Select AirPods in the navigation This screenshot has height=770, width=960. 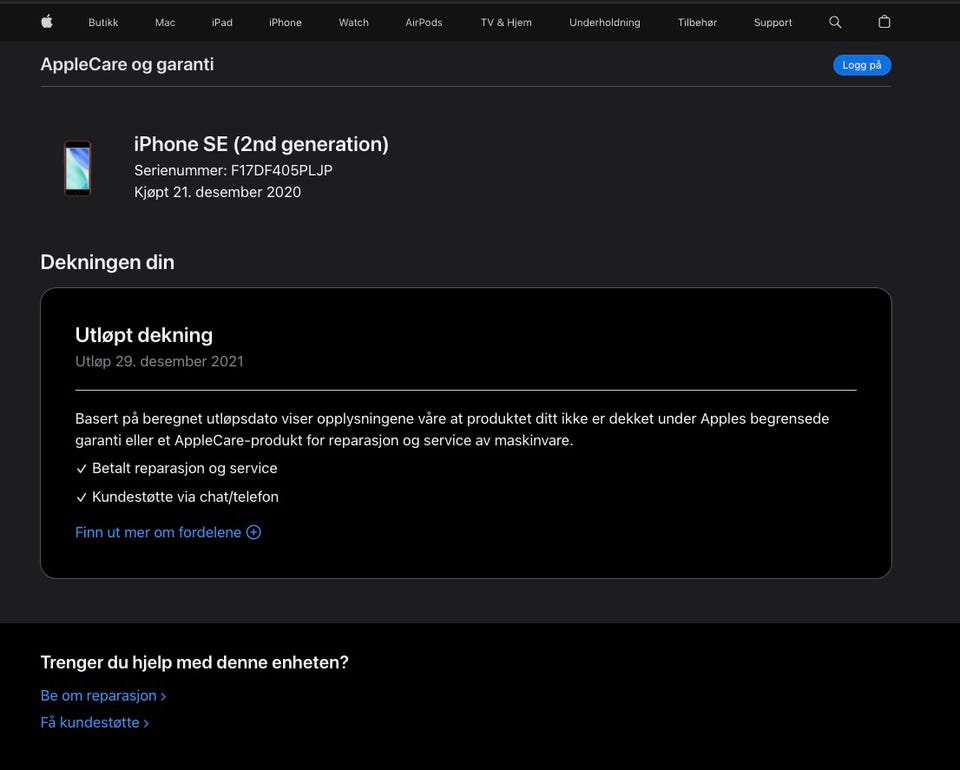pos(423,23)
